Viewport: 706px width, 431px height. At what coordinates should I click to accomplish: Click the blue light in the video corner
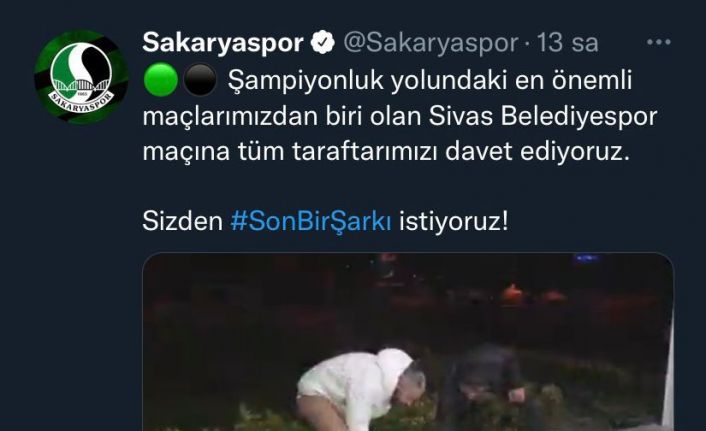click(587, 259)
